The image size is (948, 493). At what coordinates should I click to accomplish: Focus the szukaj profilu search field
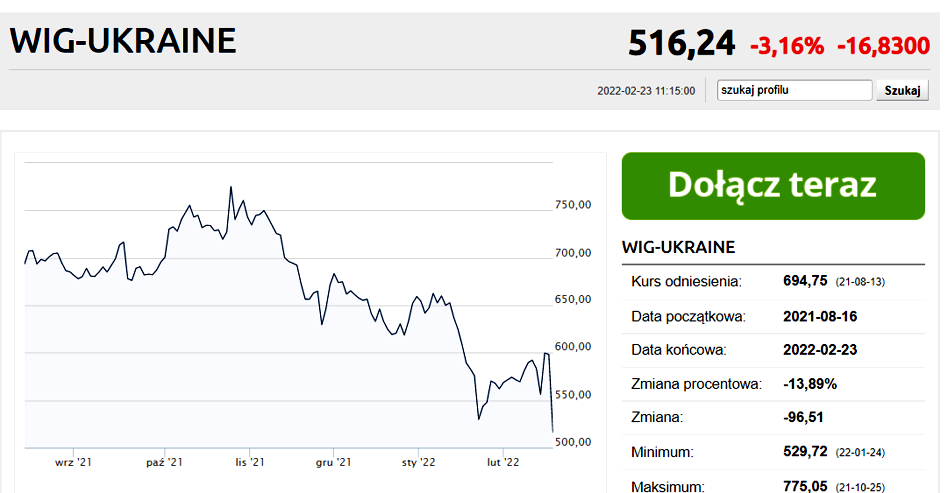click(x=794, y=90)
